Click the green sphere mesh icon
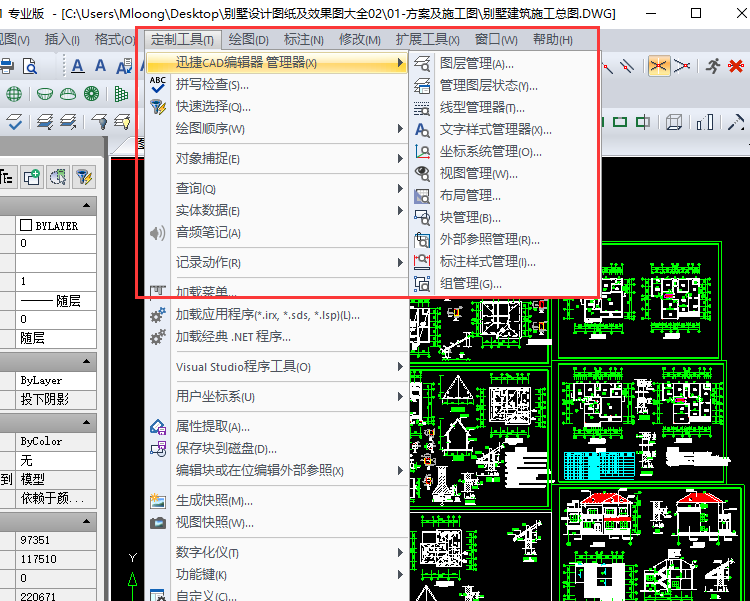Image resolution: width=750 pixels, height=601 pixels. [14, 94]
